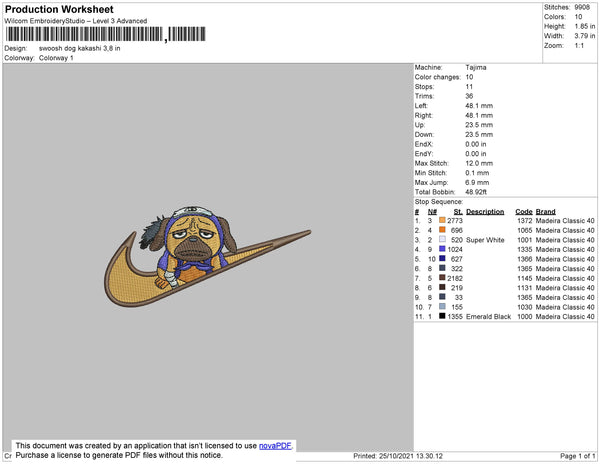Open the novaPDF link in the notice
The height and width of the screenshot is (464, 600).
click(x=275, y=446)
